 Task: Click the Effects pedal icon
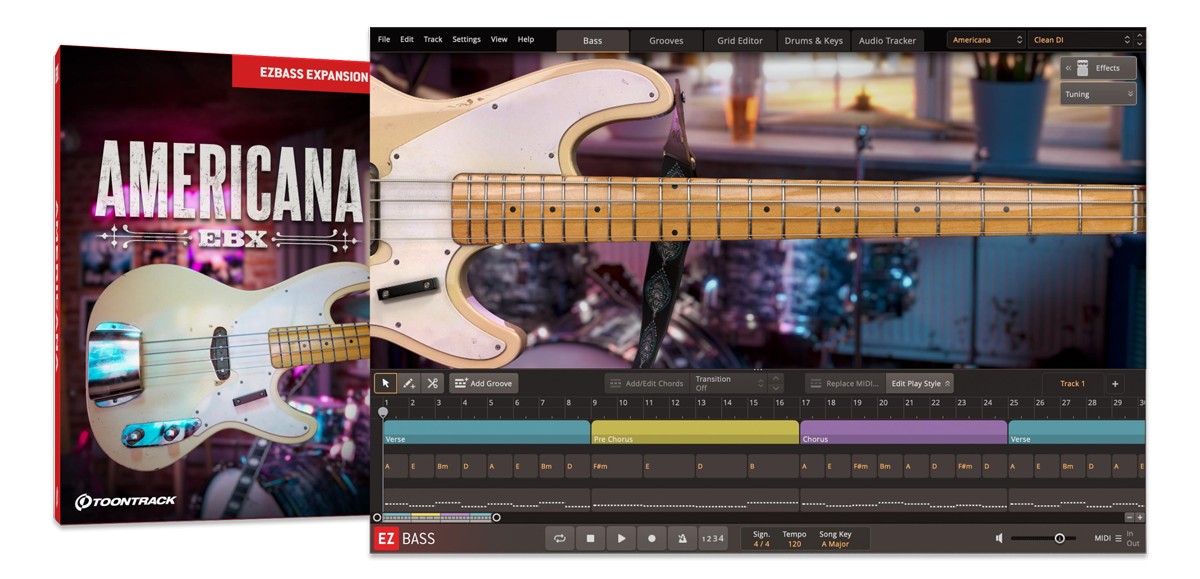[x=1083, y=68]
